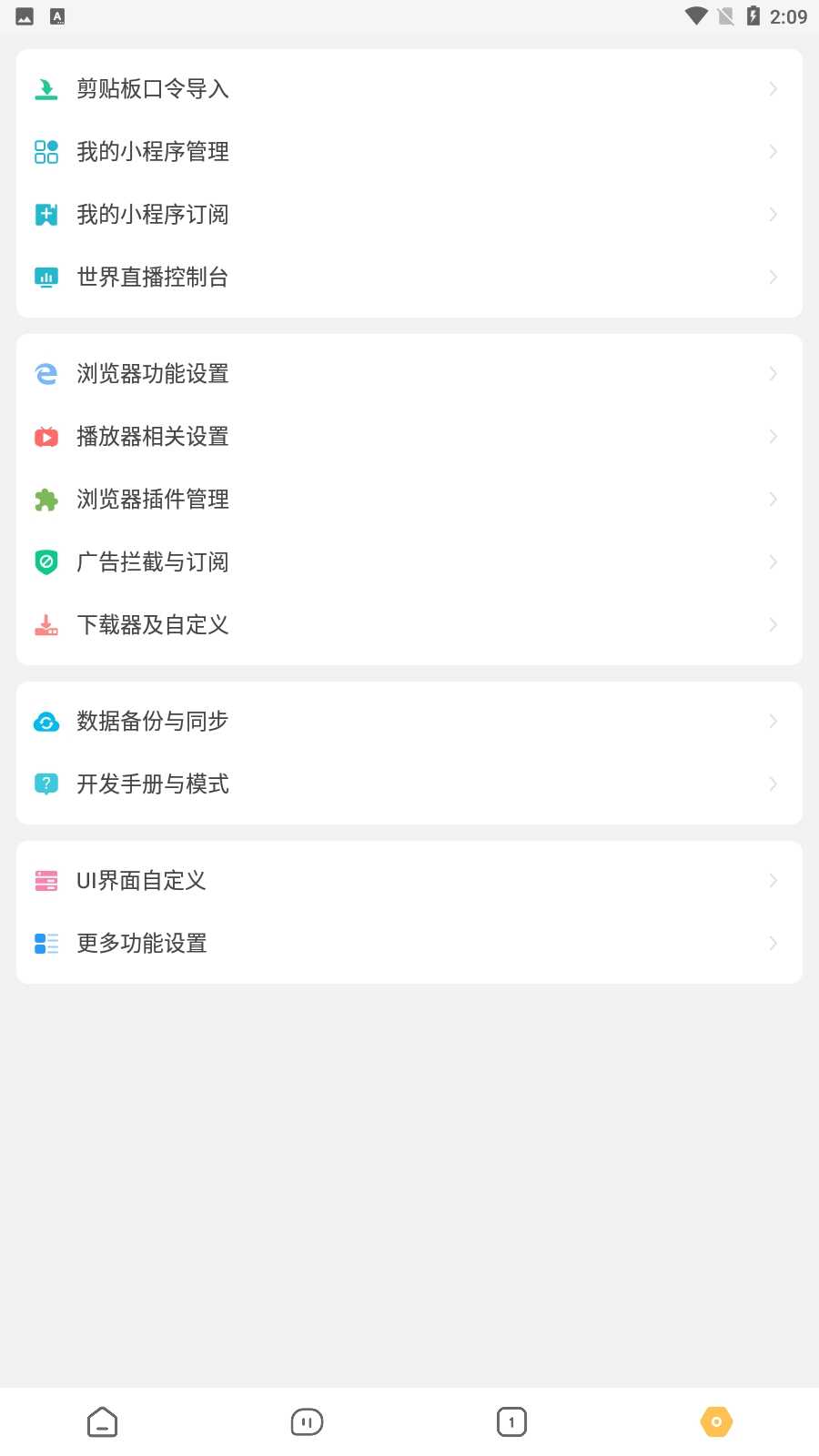This screenshot has width=819, height=1456.
Task: Tap the red video player icon
Action: click(x=45, y=437)
